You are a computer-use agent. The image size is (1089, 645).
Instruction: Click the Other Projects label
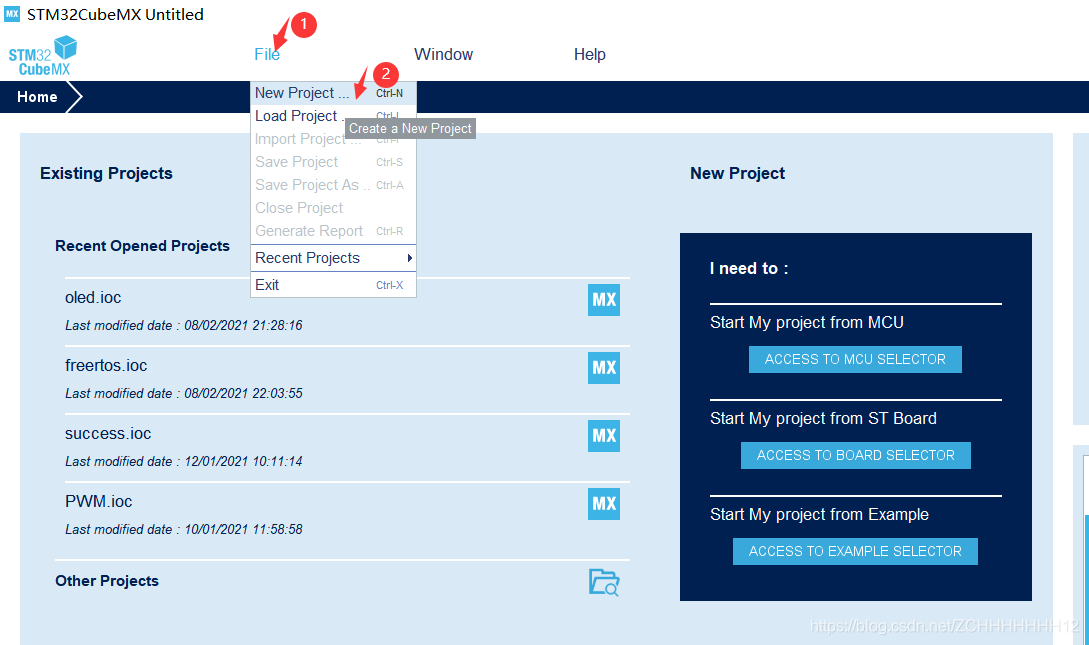(107, 580)
